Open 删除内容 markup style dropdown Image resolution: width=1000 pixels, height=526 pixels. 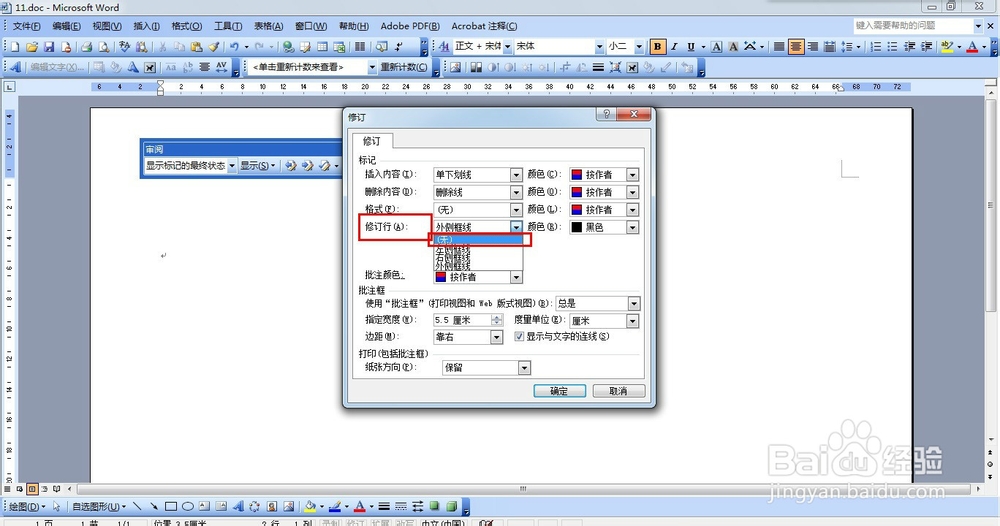pos(516,192)
